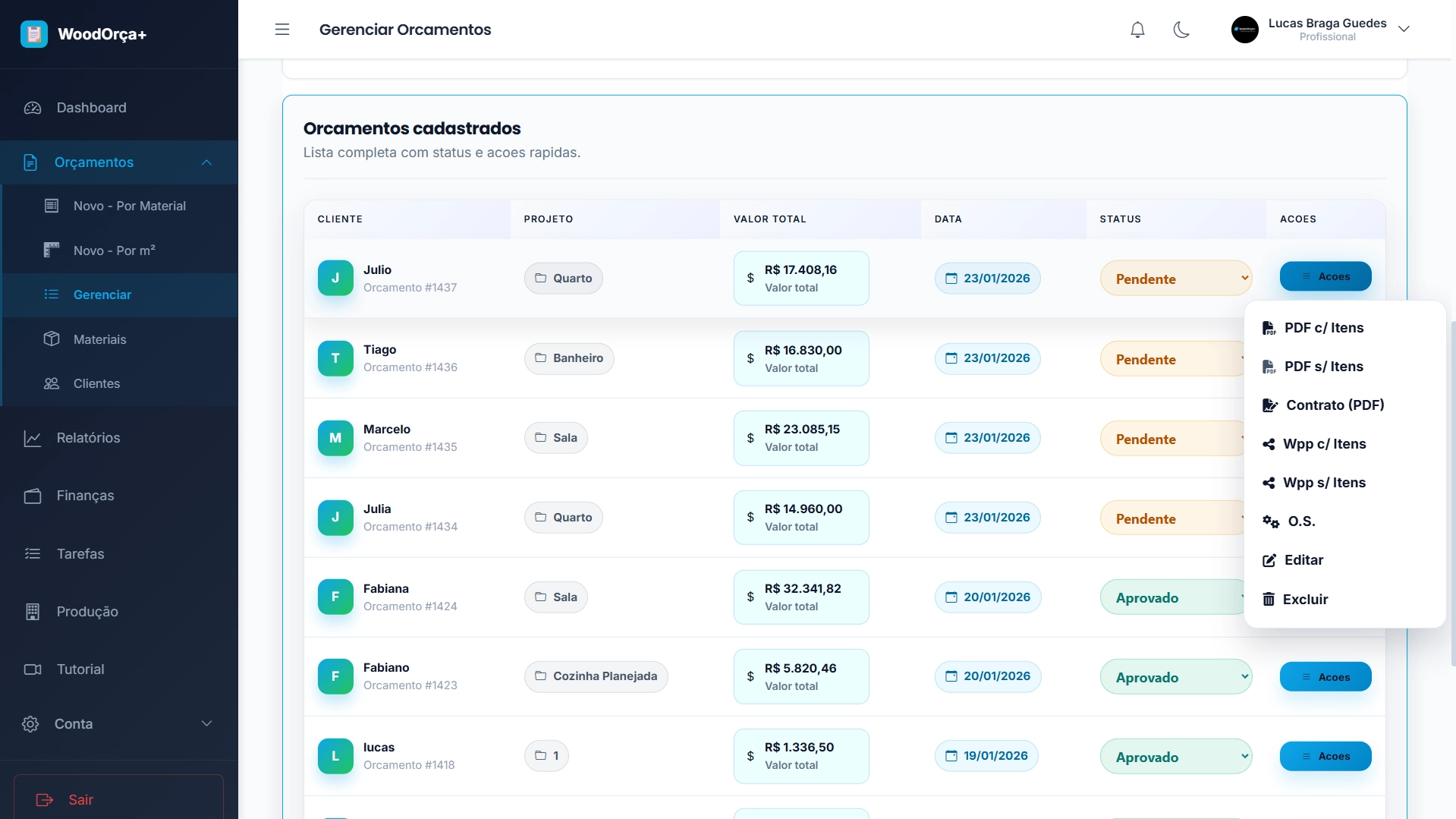Click the notifications bell icon

click(1137, 30)
